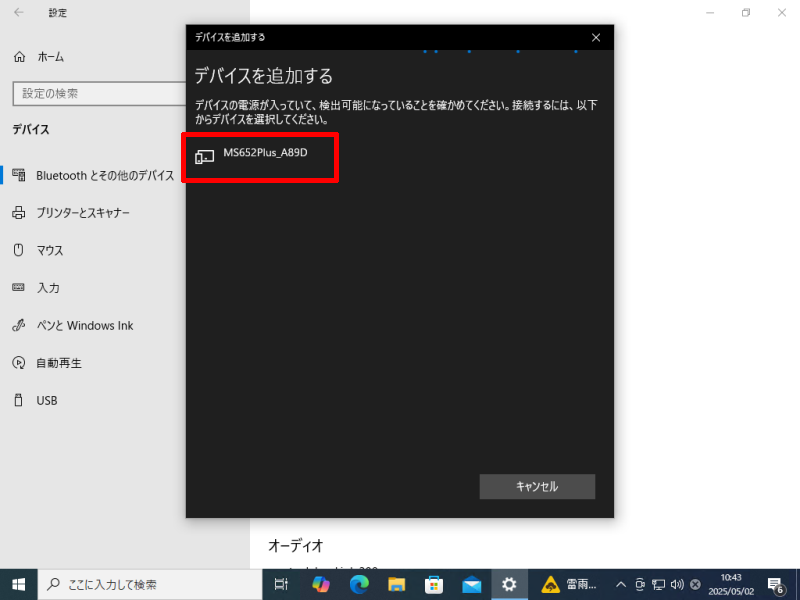
Task: Focus the 設定の検索 search field
Action: pyautogui.click(x=99, y=93)
